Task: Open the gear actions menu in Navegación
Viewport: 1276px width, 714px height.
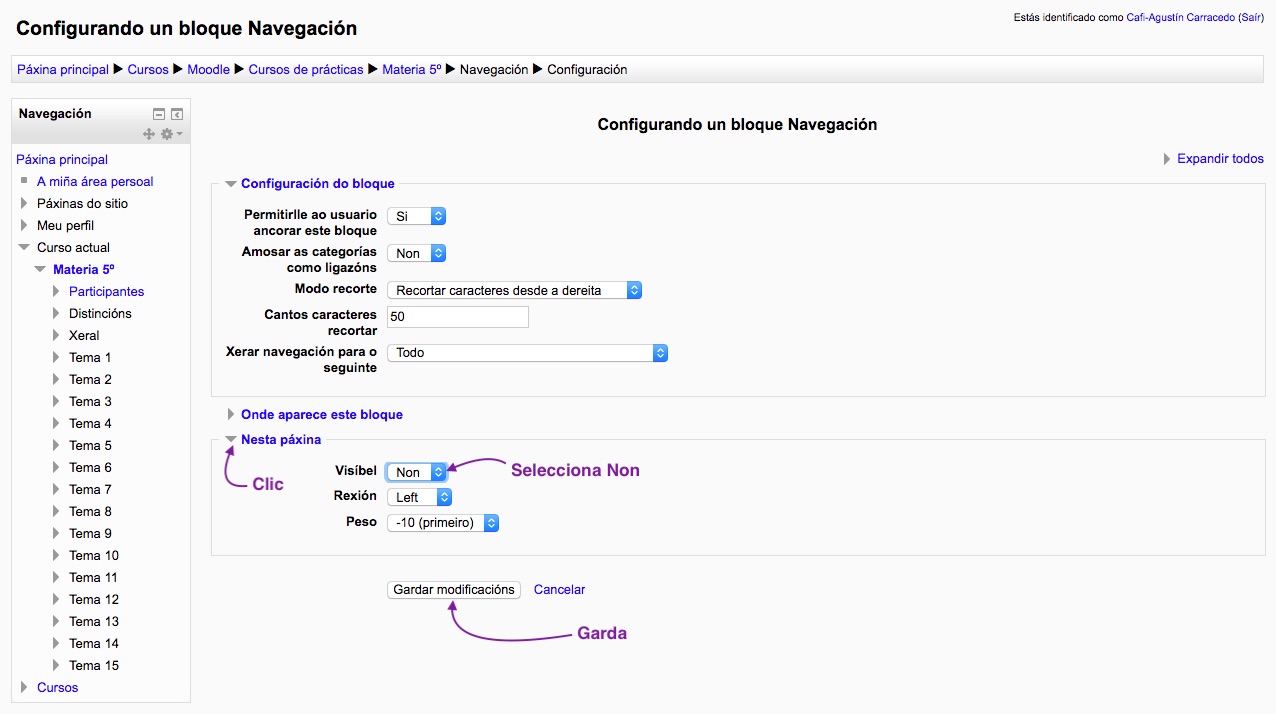Action: click(x=171, y=134)
